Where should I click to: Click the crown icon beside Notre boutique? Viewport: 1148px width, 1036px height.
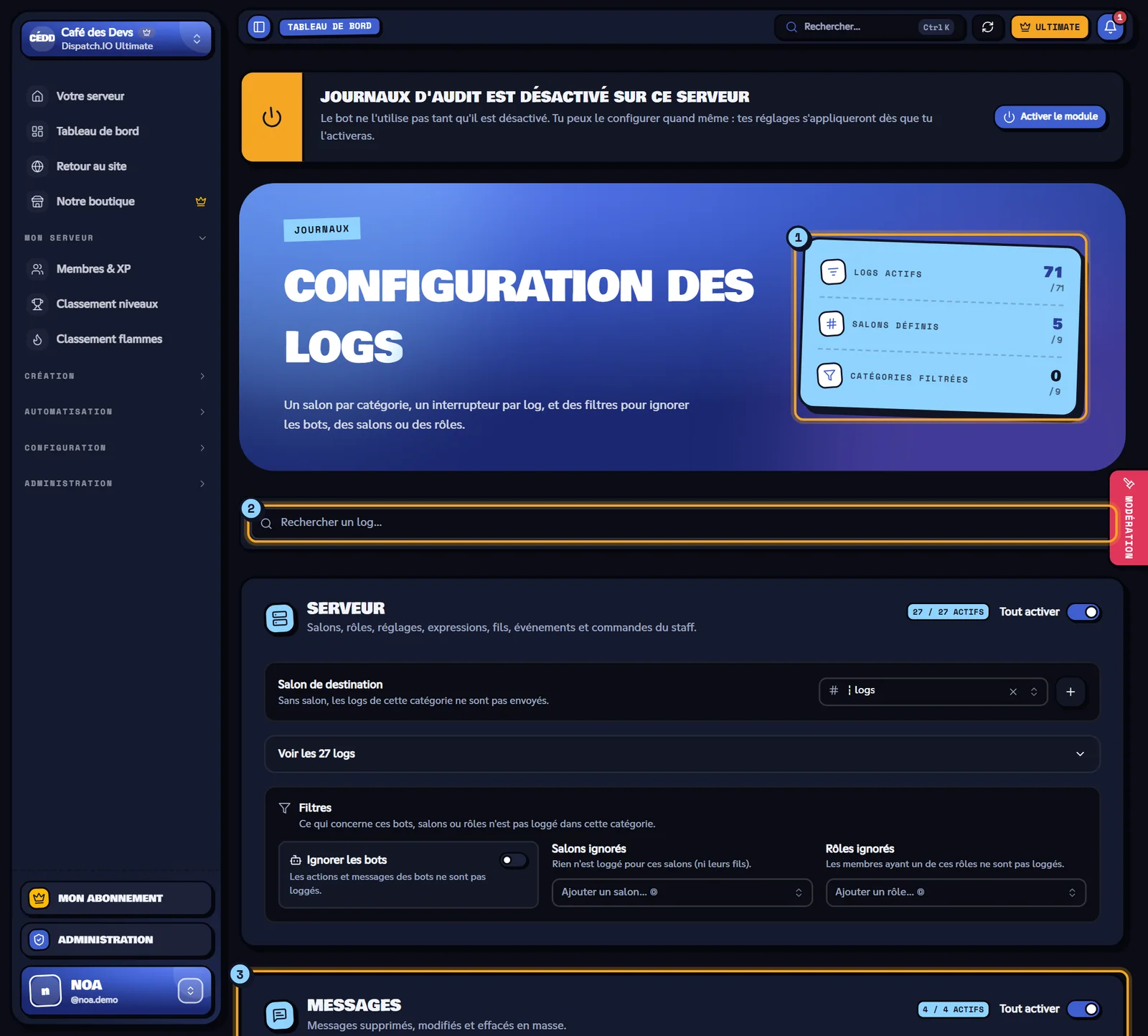tap(201, 202)
